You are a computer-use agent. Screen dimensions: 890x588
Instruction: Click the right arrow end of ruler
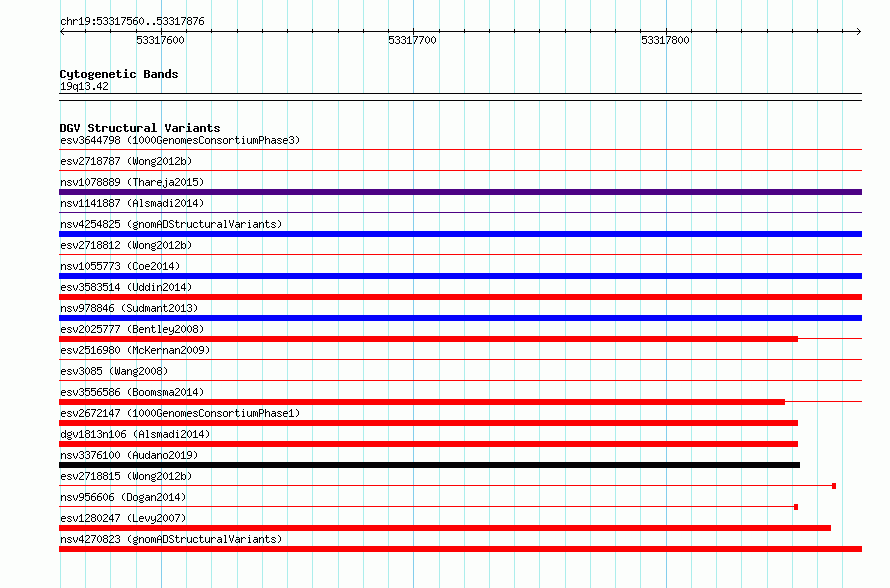tap(859, 31)
